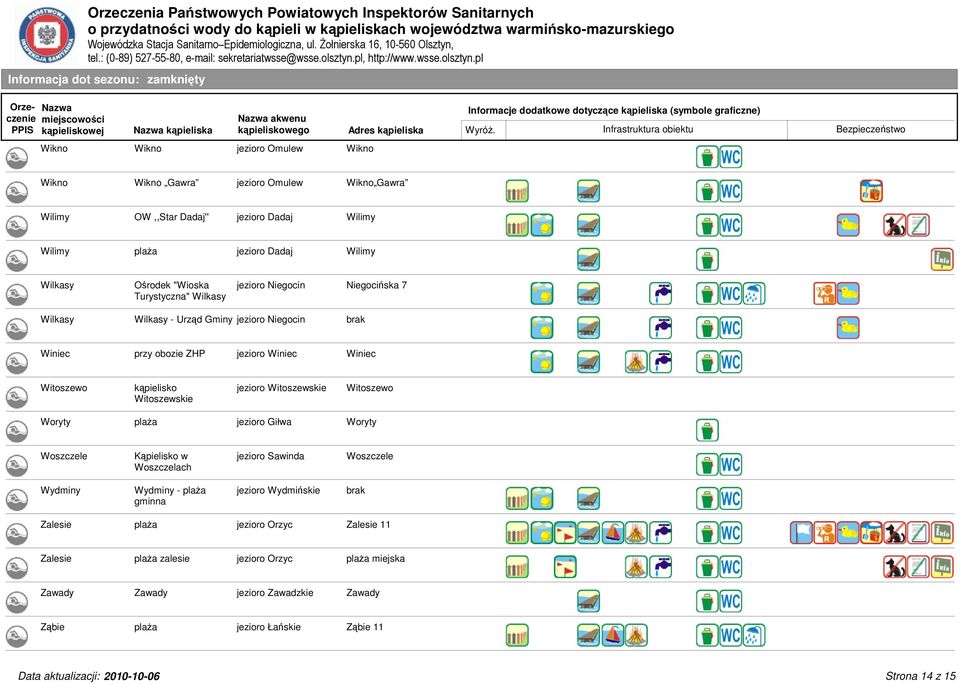This screenshot has width=960, height=684.
Task: Click the blue banner icon in Zalesie 11 row
Action: tap(801, 533)
